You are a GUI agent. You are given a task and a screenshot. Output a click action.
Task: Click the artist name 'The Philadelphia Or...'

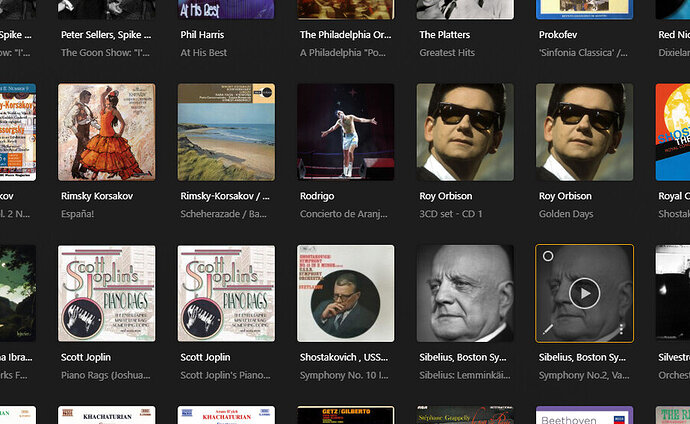(345, 35)
